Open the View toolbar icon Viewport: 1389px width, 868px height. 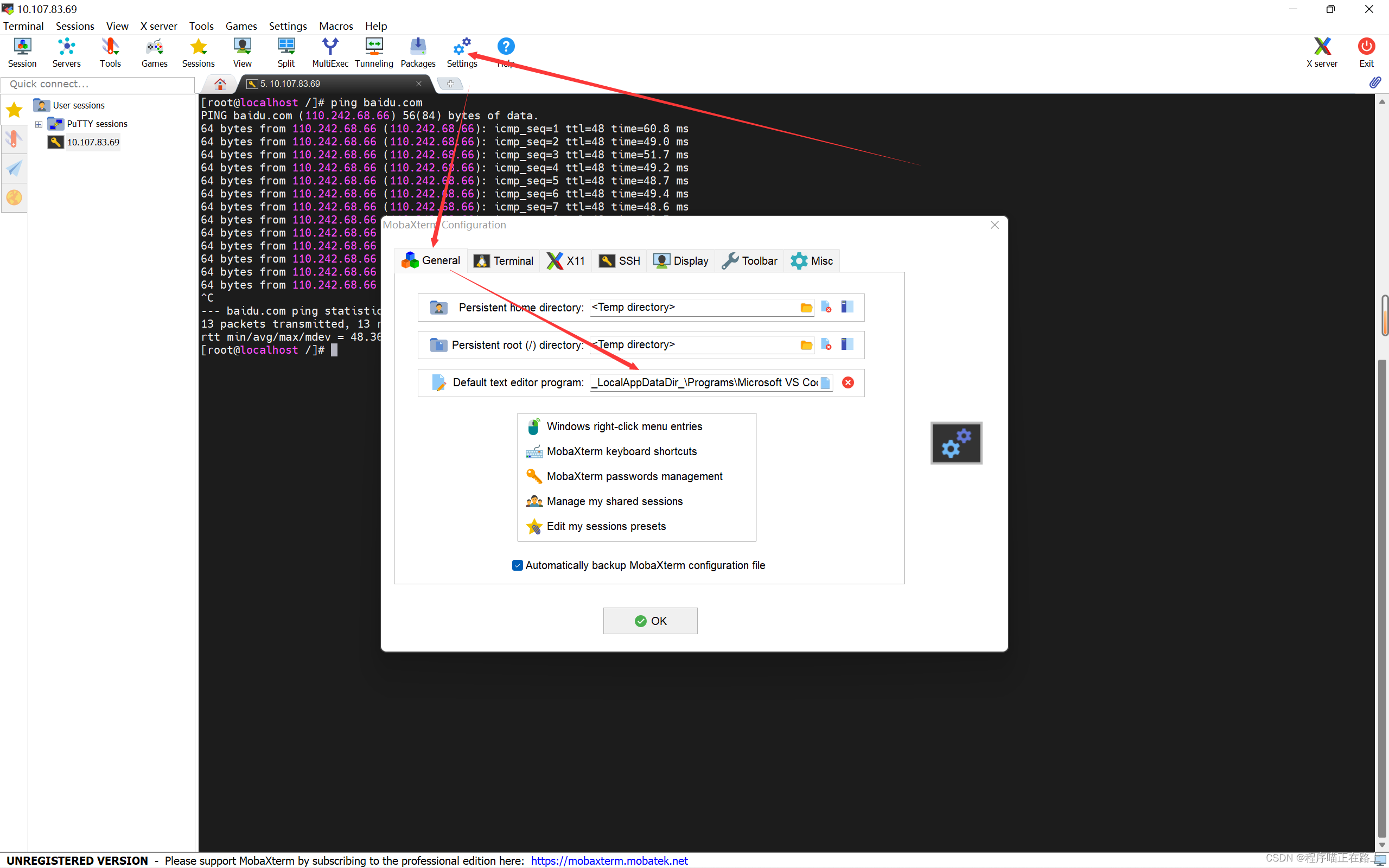coord(242,52)
